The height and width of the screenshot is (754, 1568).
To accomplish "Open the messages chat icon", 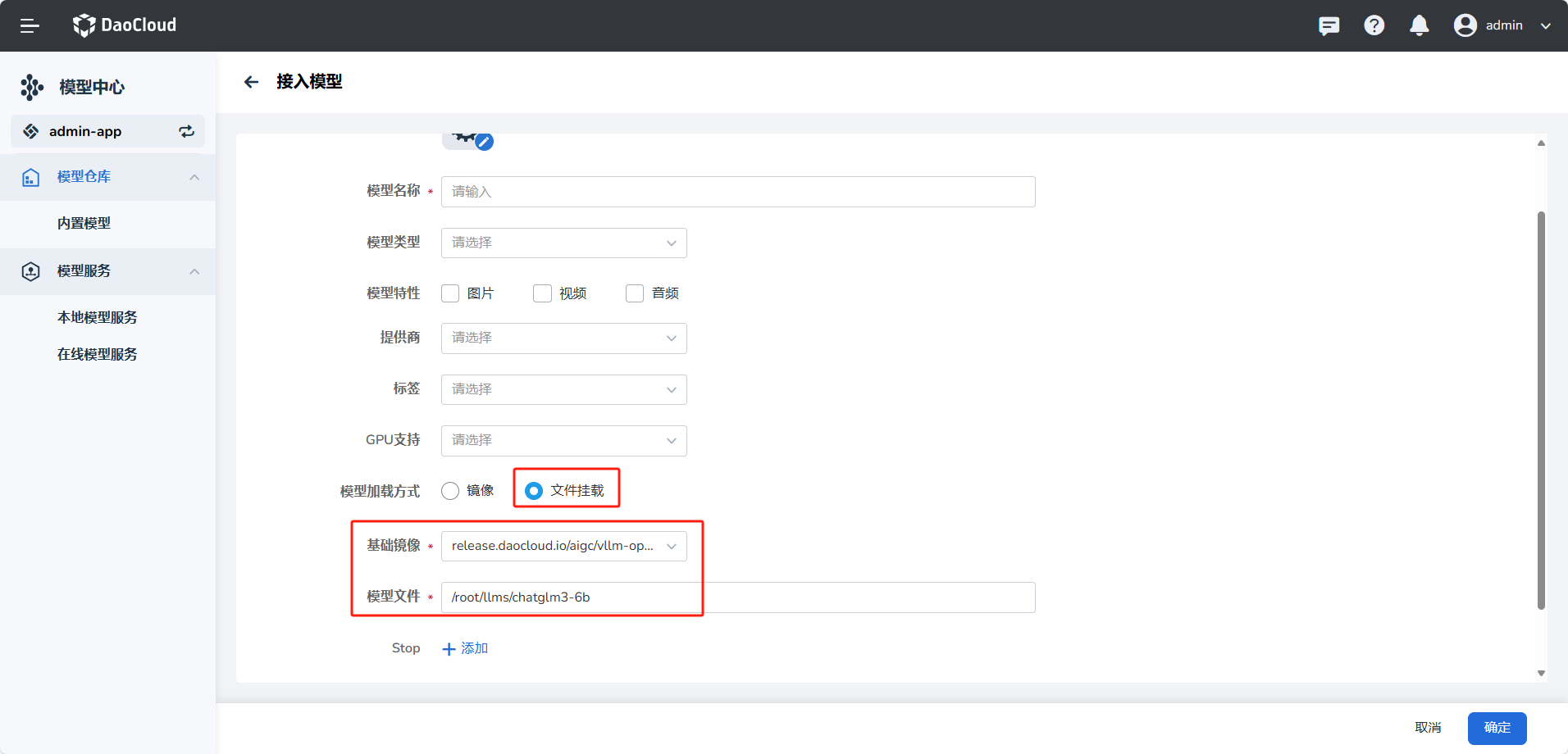I will (1329, 25).
